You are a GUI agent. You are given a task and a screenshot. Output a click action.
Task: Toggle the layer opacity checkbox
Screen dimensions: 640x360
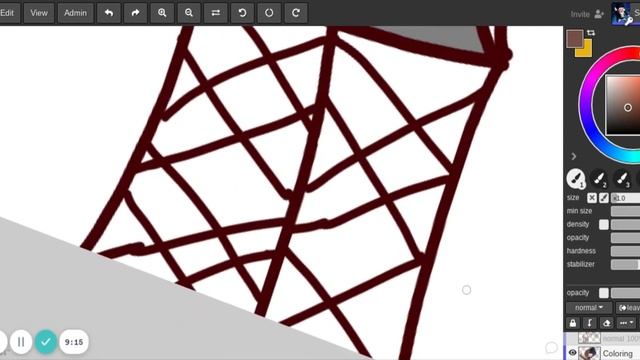click(604, 293)
